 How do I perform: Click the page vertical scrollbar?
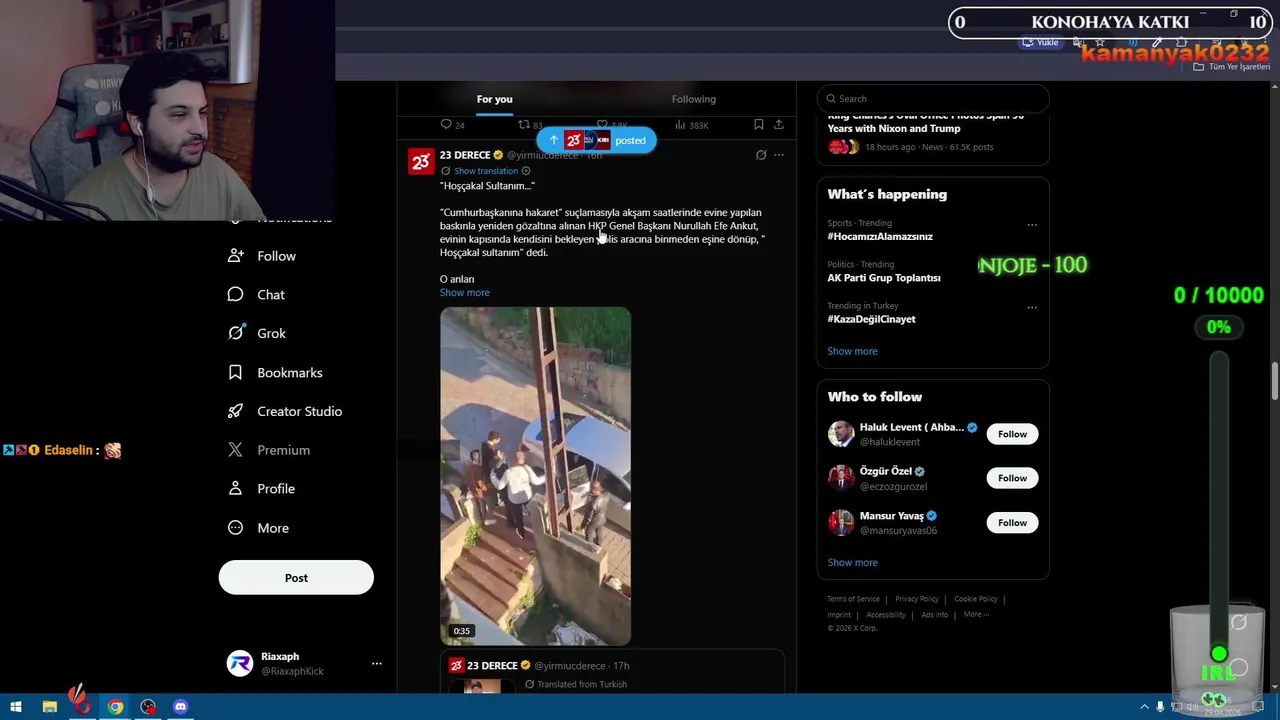[x=1274, y=380]
